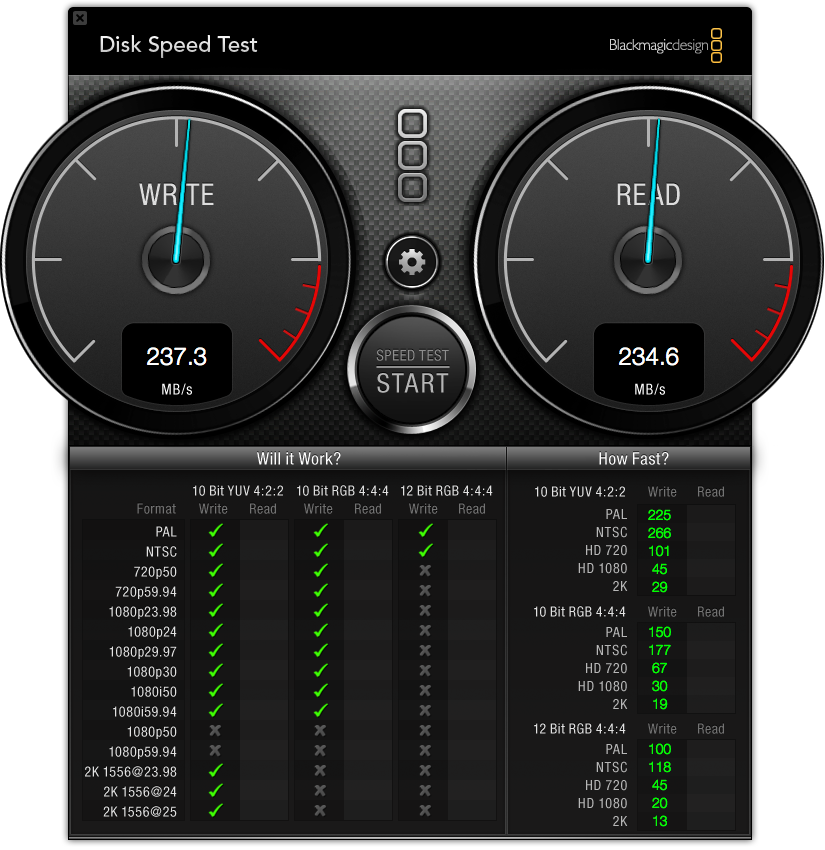Click the Will it Work? header
Screen dimensions: 825x850
click(299, 459)
